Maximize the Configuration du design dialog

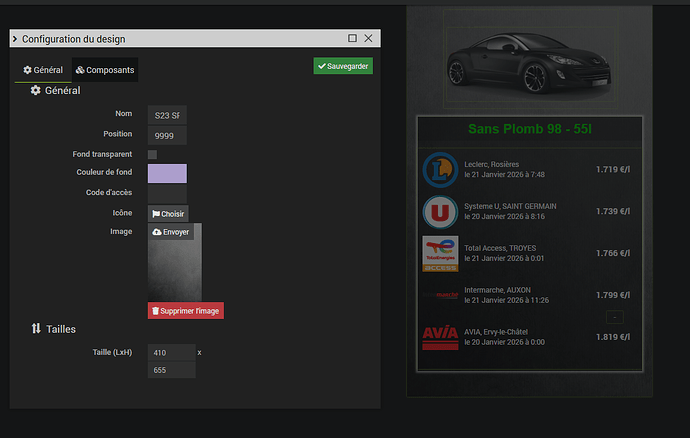click(352, 38)
